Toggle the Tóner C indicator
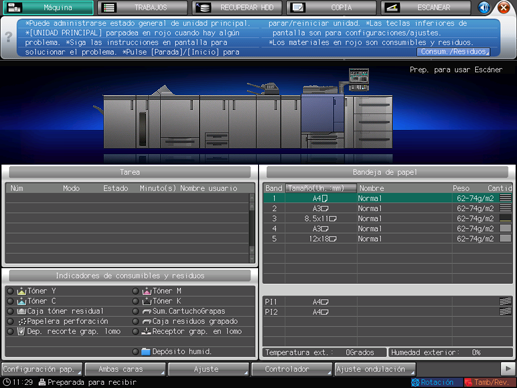The image size is (517, 388). 11,301
